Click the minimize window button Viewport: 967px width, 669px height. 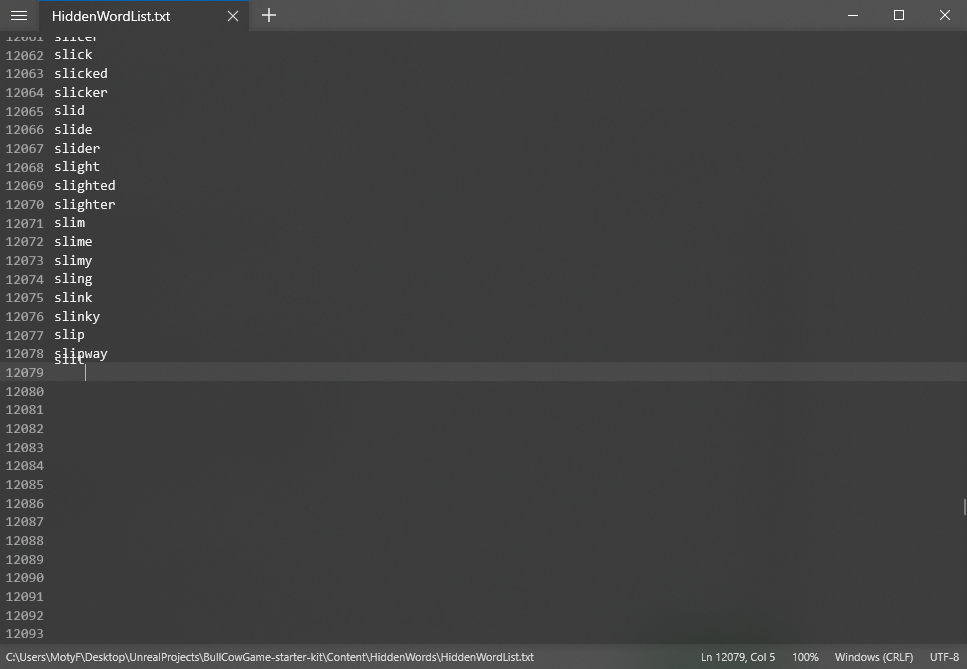pos(852,16)
